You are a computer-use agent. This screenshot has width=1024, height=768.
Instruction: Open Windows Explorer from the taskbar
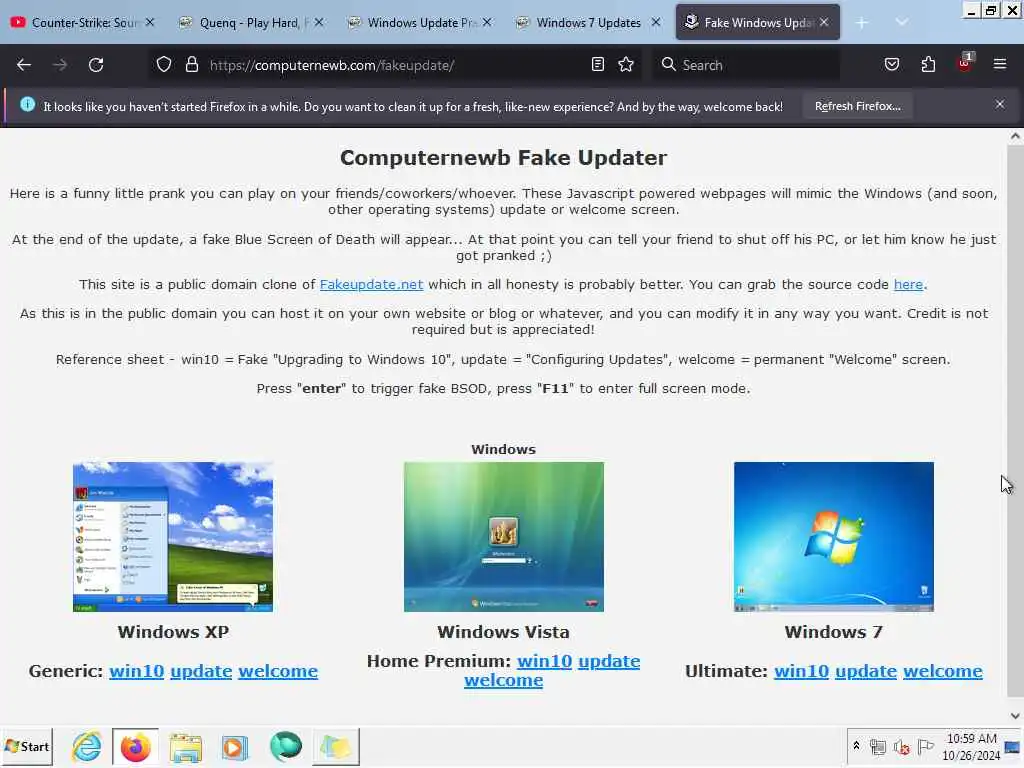coord(185,746)
